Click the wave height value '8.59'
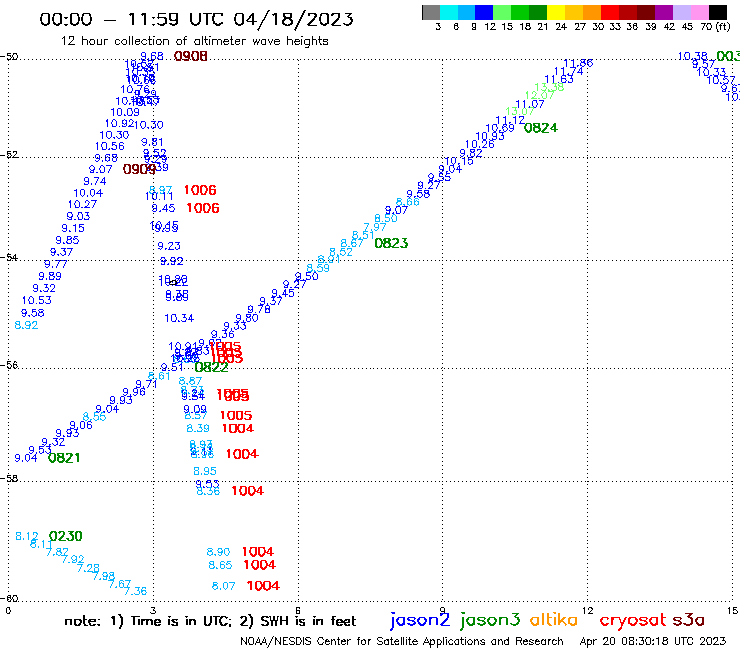 click(x=318, y=268)
